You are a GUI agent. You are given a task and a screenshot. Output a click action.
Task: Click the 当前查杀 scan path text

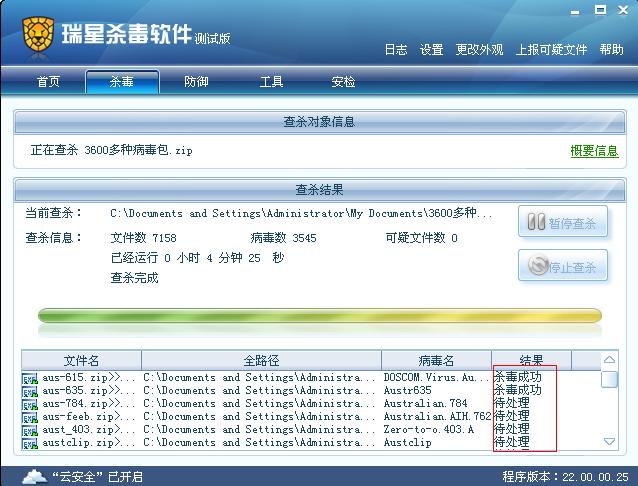pos(301,213)
